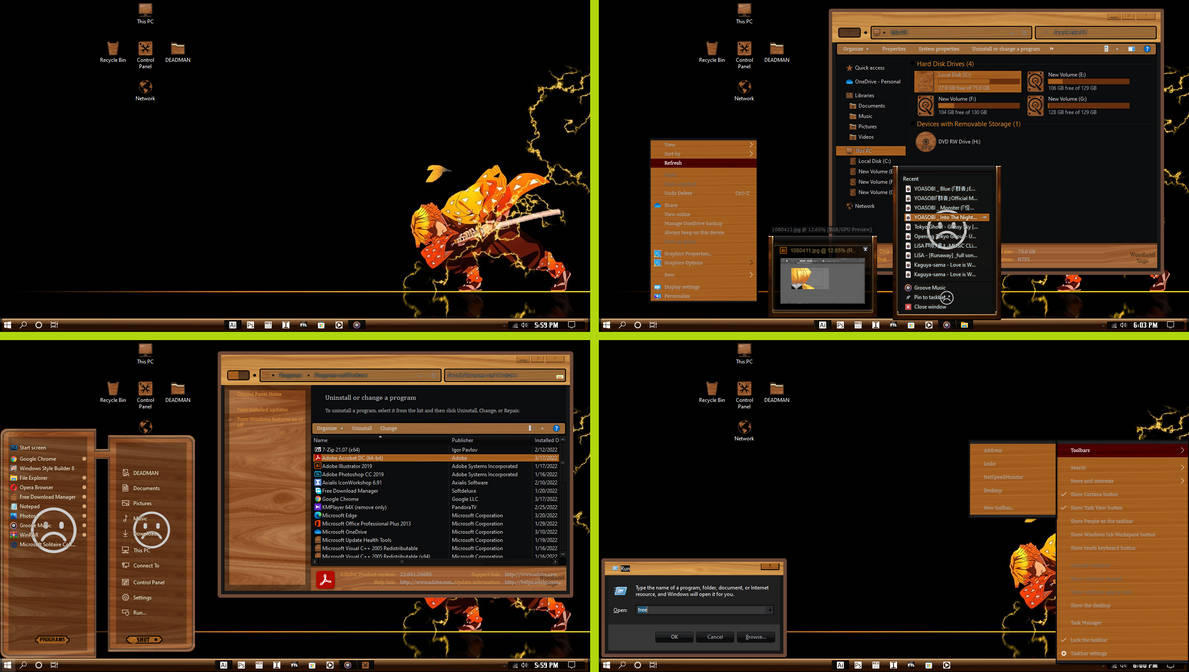Screen dimensions: 1189x672
Task: Open Settings in the Start menu right pane
Action: pyautogui.click(x=141, y=596)
